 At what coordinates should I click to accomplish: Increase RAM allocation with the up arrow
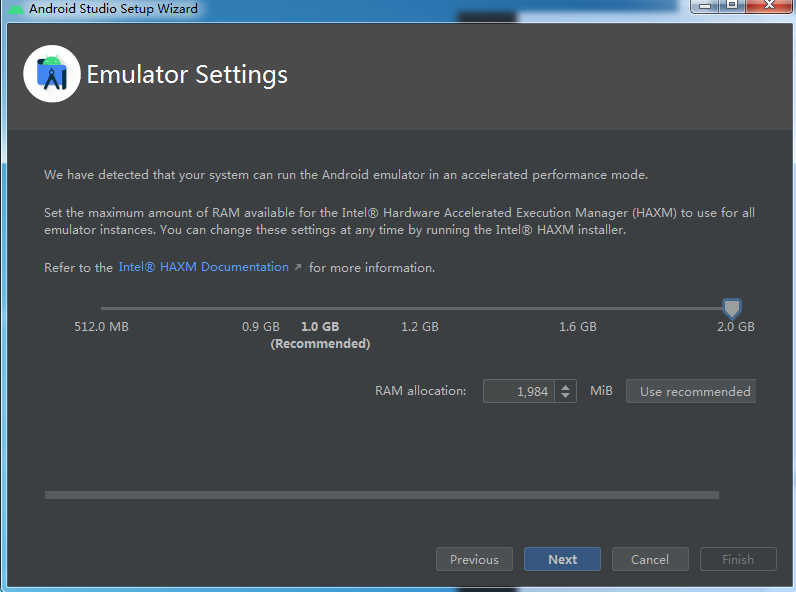[x=566, y=386]
